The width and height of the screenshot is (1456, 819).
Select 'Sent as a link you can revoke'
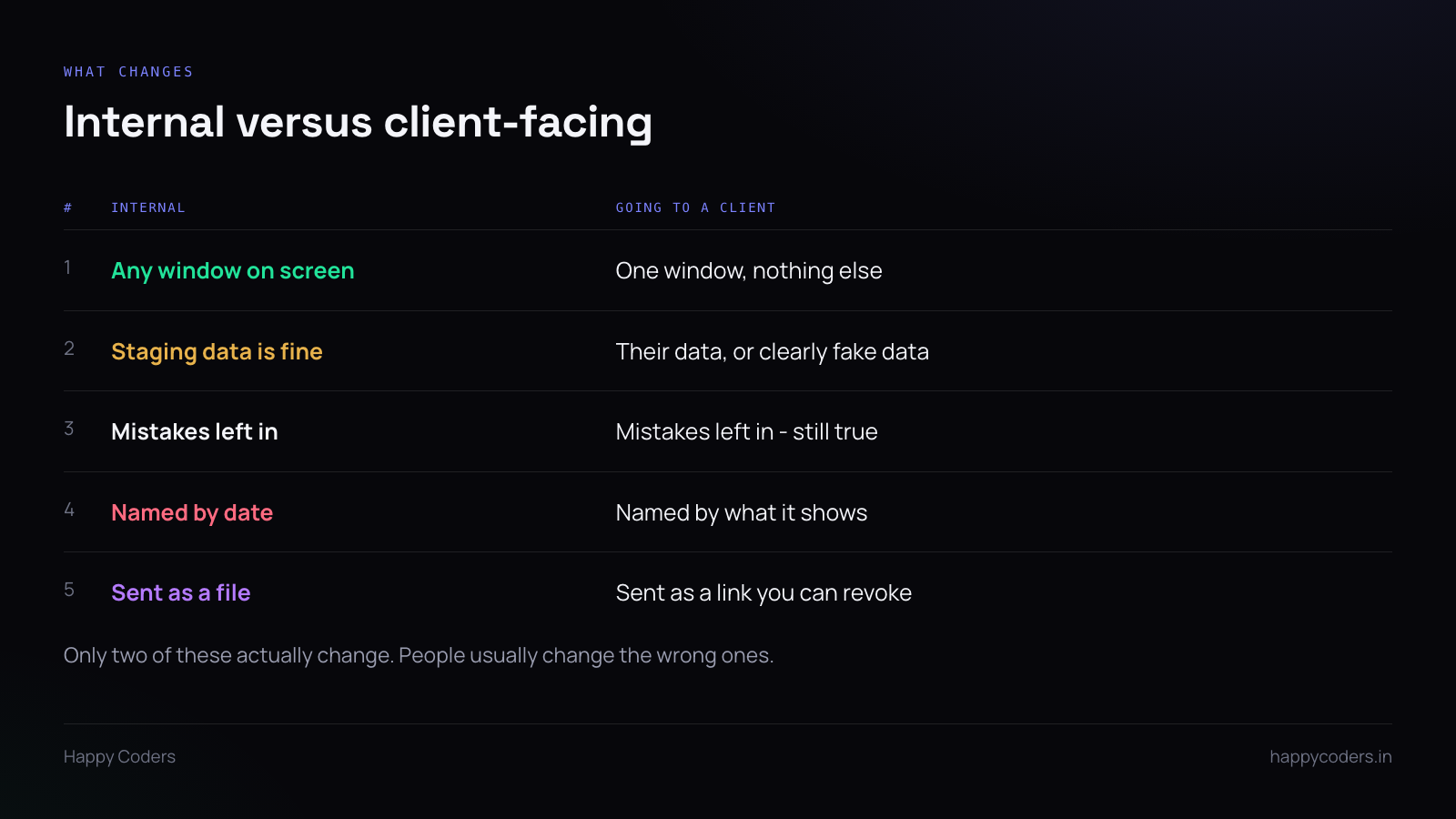763,593
